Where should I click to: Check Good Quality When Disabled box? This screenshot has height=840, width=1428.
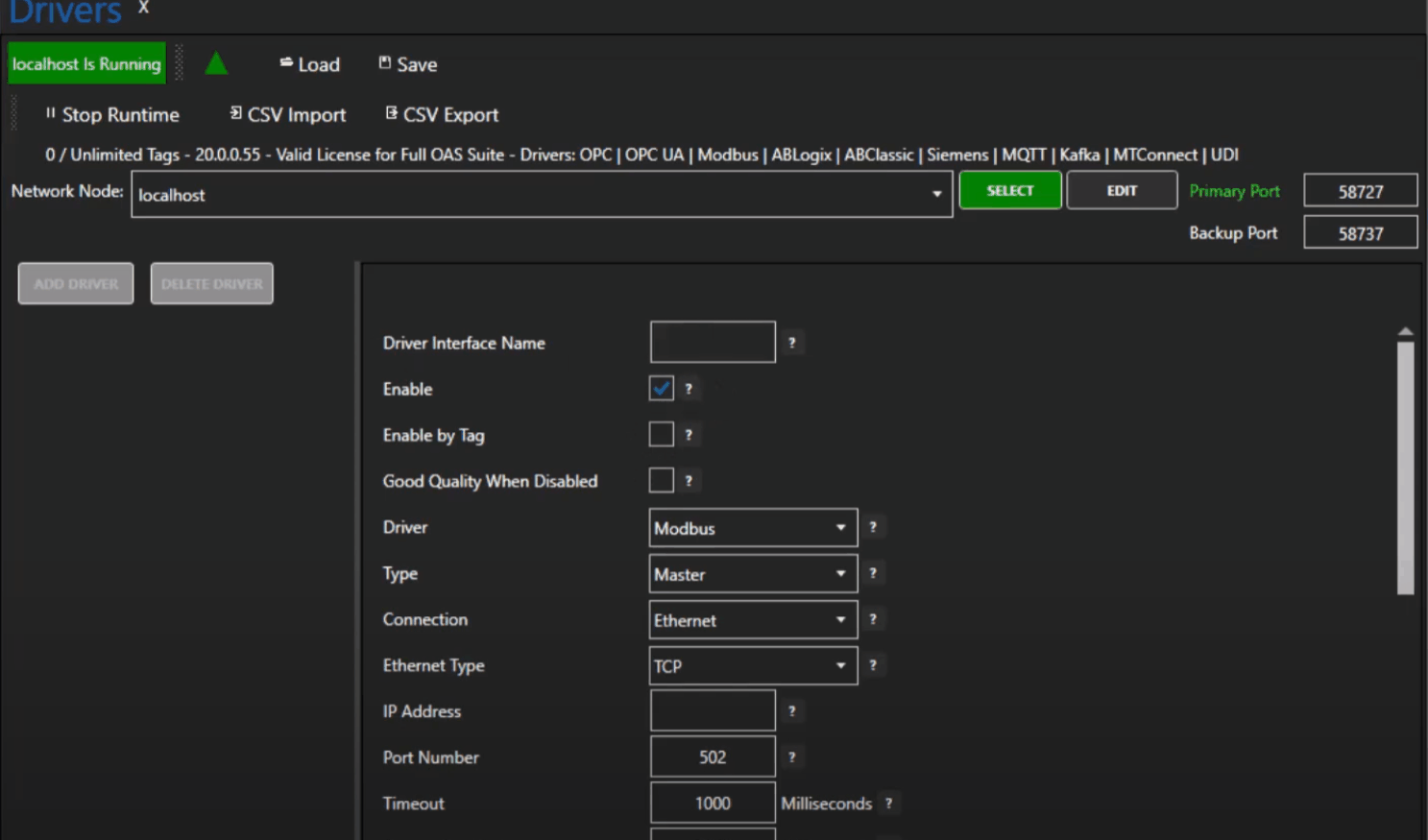click(x=661, y=480)
